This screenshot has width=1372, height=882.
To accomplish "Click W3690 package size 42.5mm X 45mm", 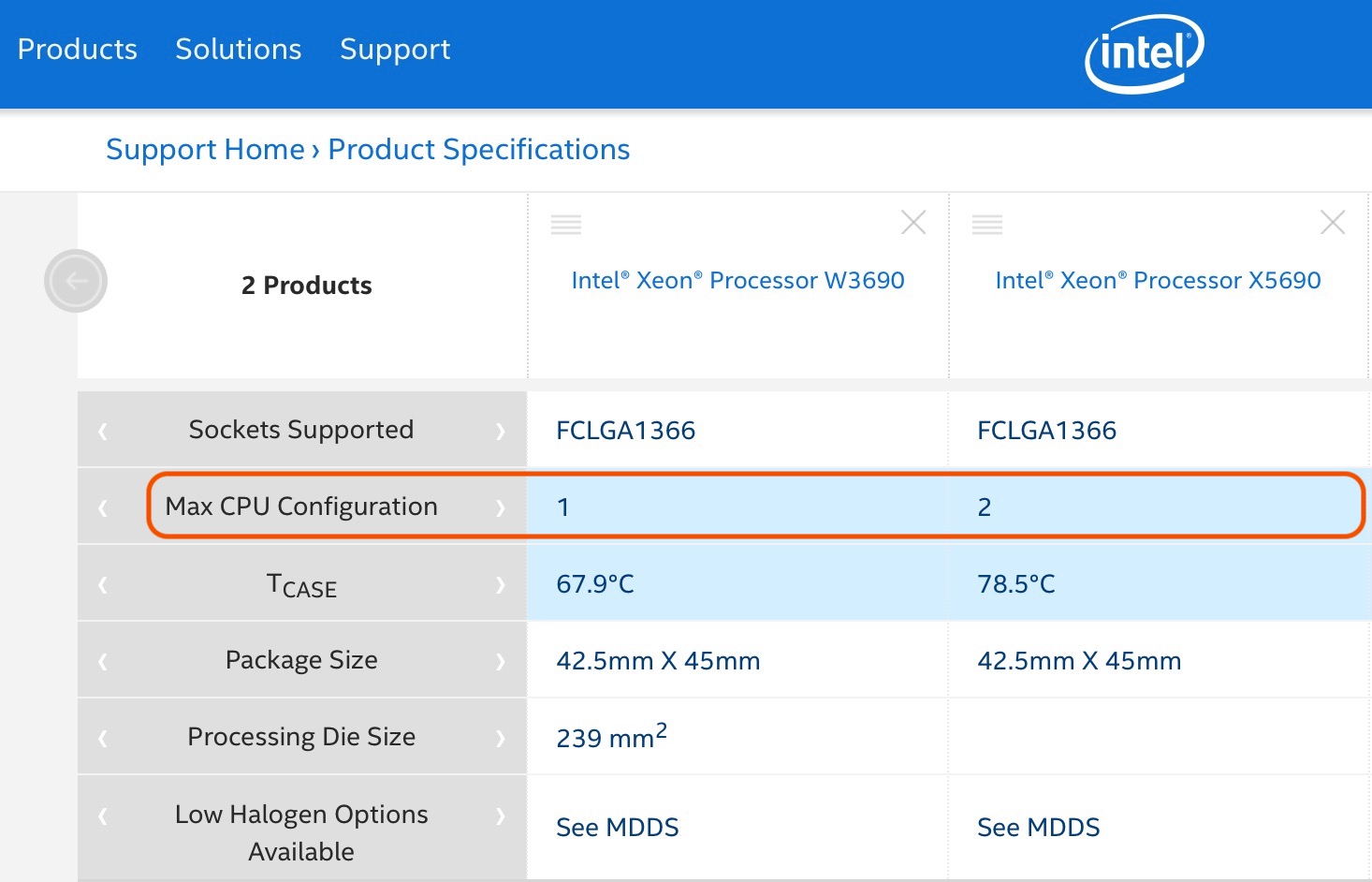I will [658, 661].
